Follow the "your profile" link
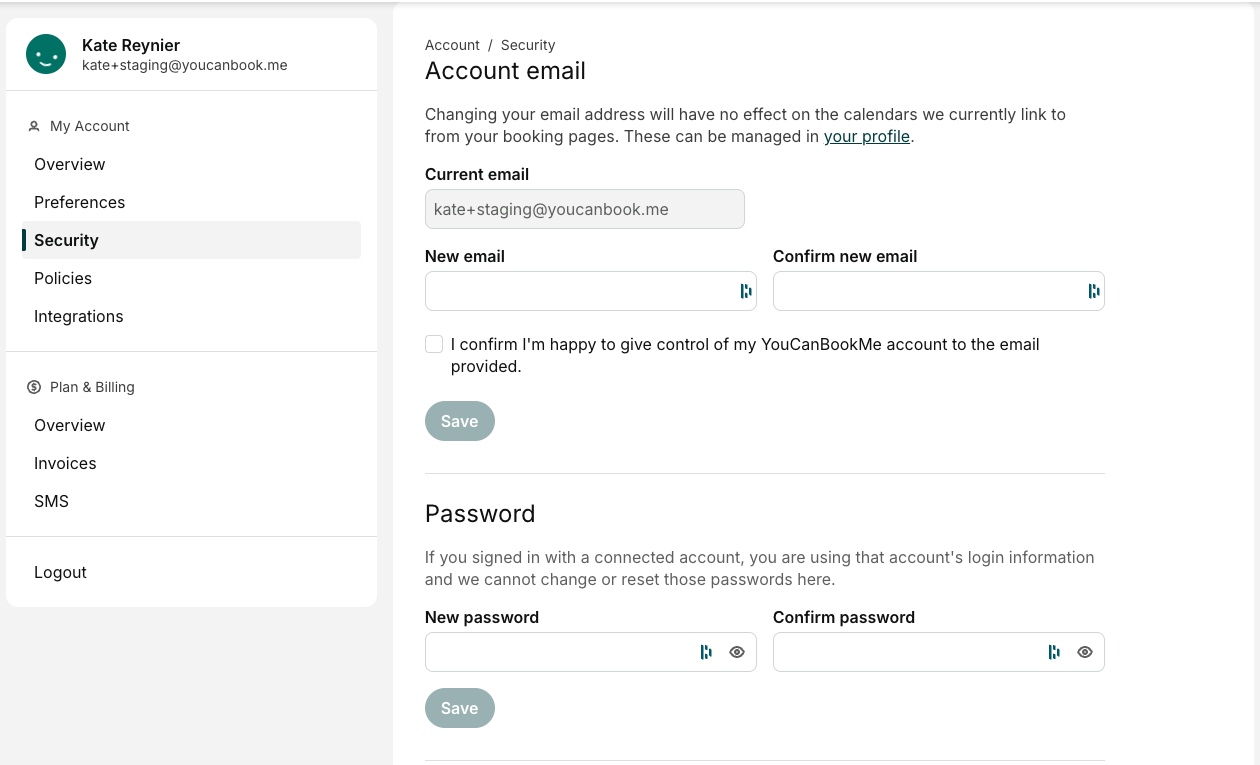1260x765 pixels. click(x=866, y=136)
